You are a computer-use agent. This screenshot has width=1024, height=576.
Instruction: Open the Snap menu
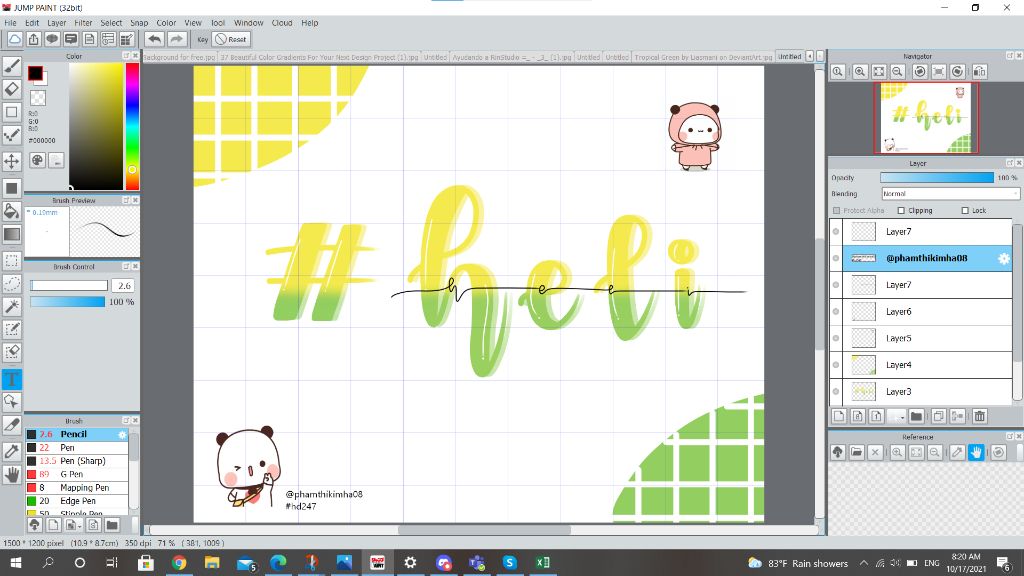pyautogui.click(x=139, y=23)
